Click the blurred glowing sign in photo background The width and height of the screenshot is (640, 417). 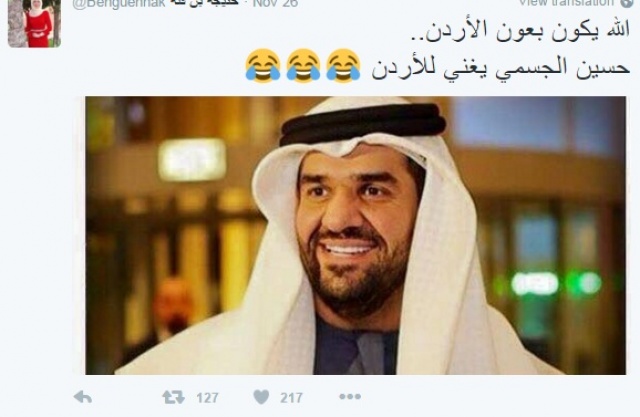tap(192, 160)
